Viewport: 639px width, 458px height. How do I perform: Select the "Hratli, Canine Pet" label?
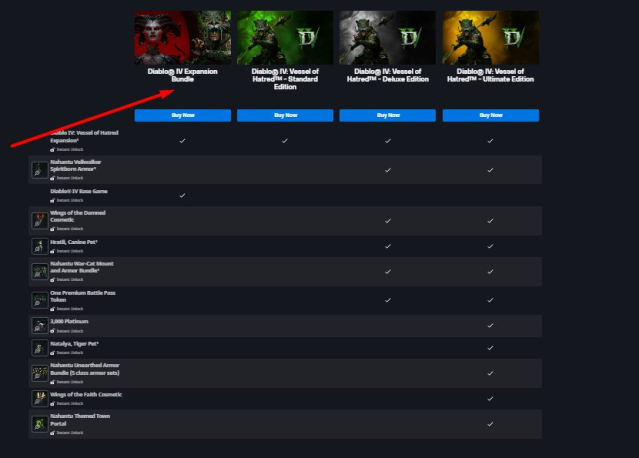74,242
